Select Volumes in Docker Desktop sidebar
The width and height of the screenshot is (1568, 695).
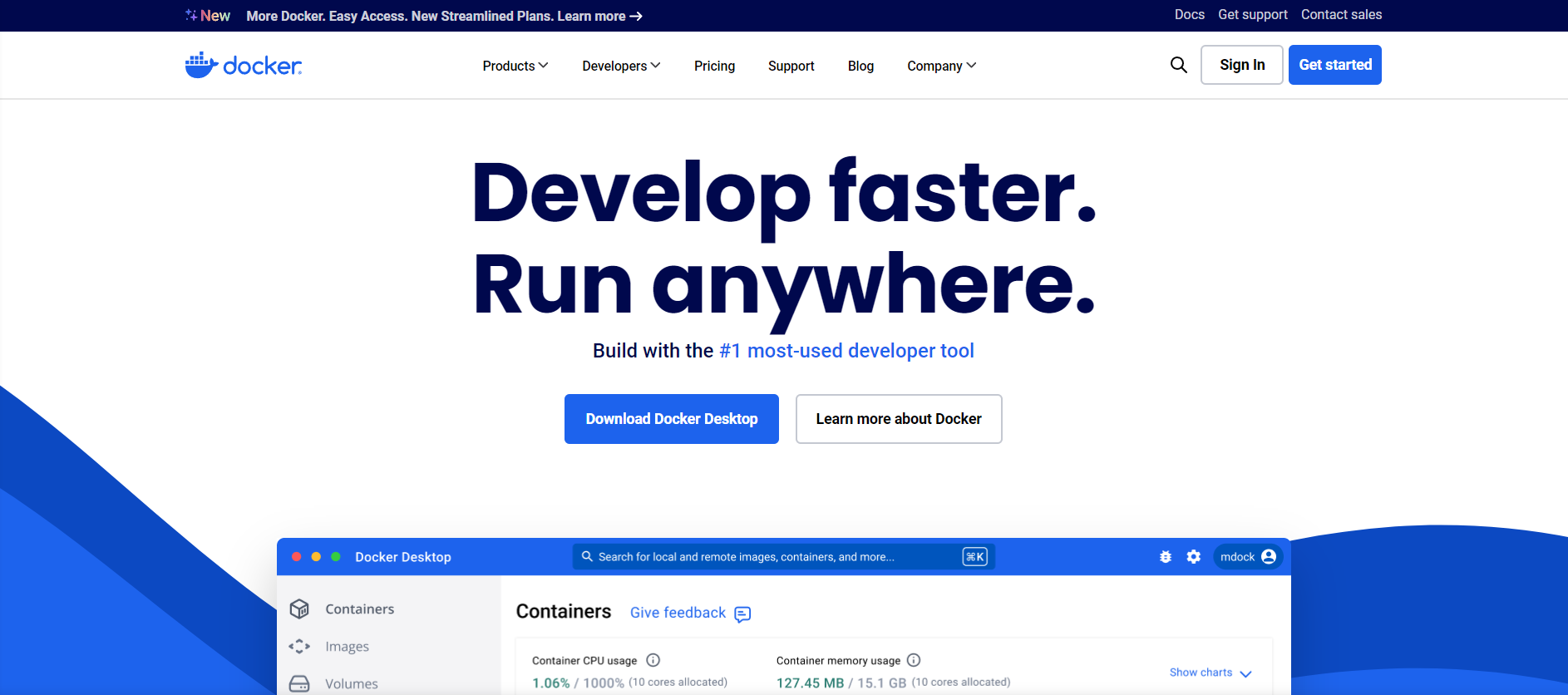(351, 683)
